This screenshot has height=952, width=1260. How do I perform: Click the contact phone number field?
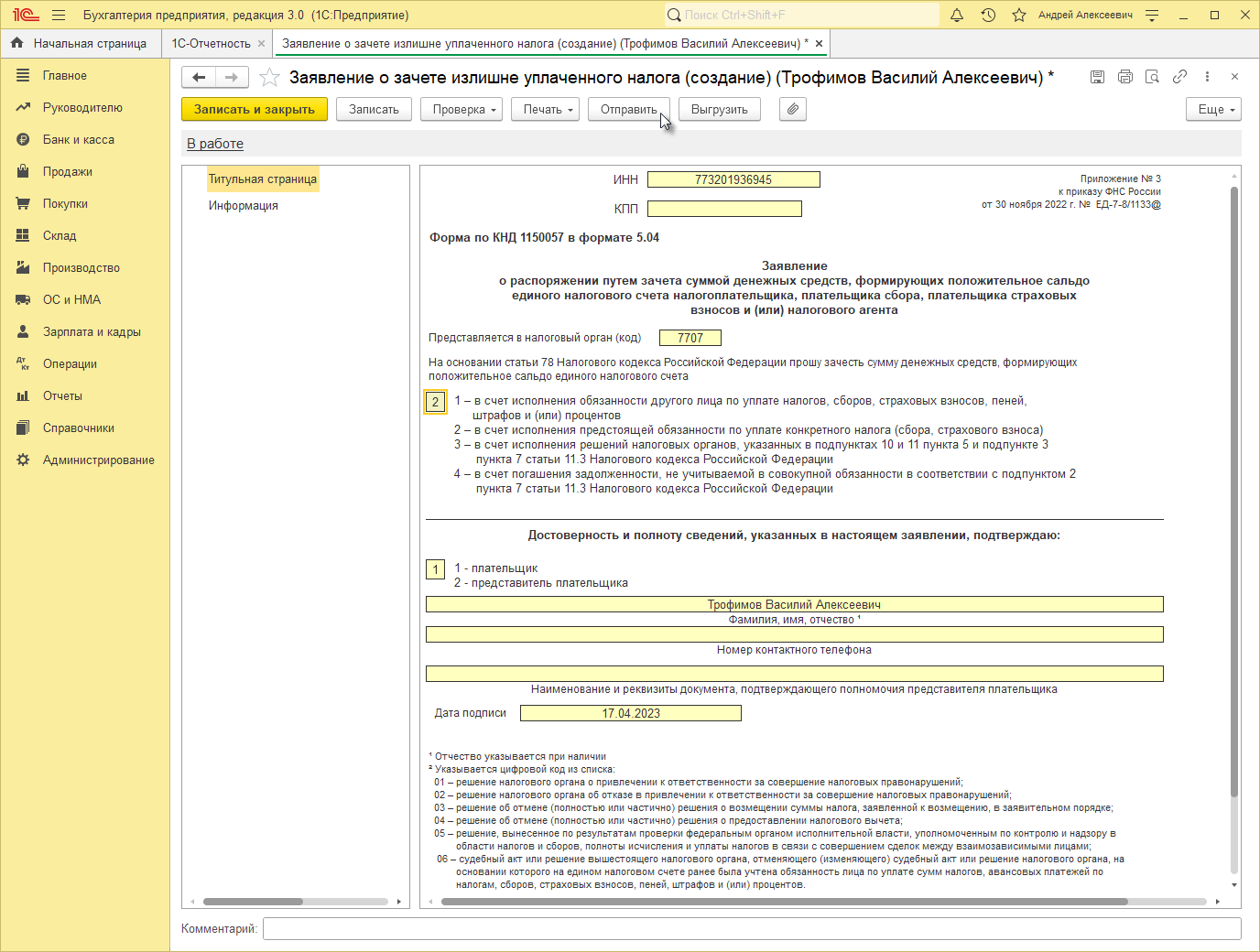click(795, 634)
